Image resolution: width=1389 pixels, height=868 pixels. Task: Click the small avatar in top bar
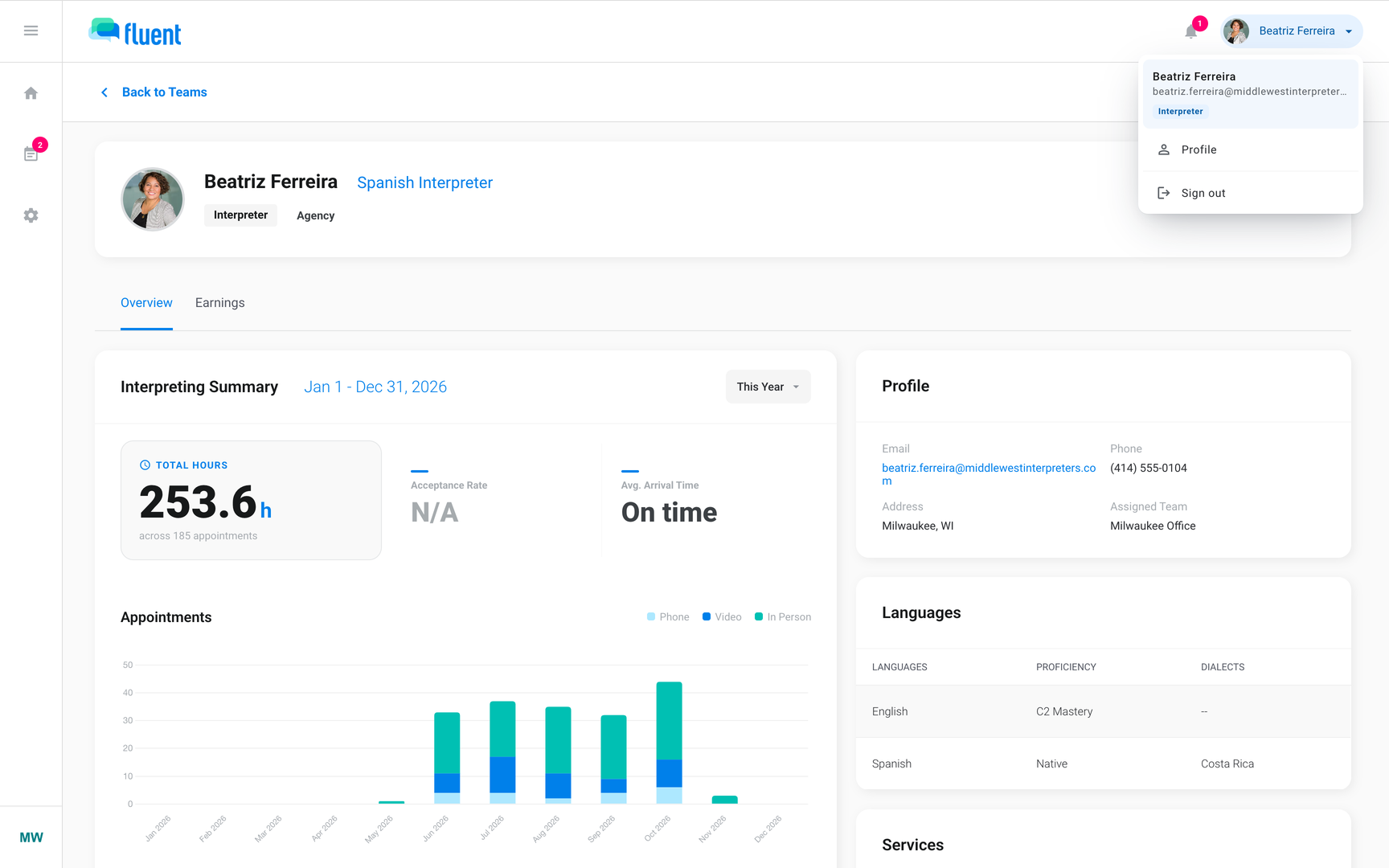click(x=1236, y=31)
